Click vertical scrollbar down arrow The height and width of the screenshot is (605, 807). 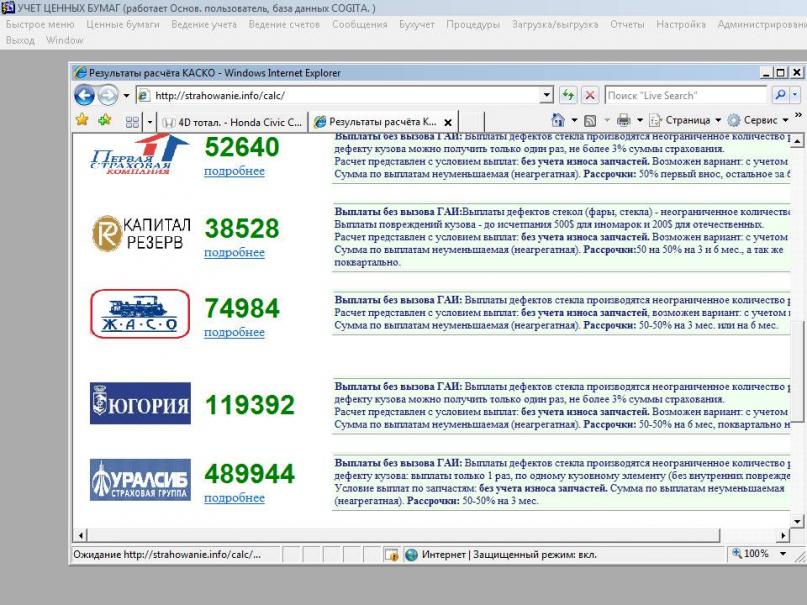(797, 522)
